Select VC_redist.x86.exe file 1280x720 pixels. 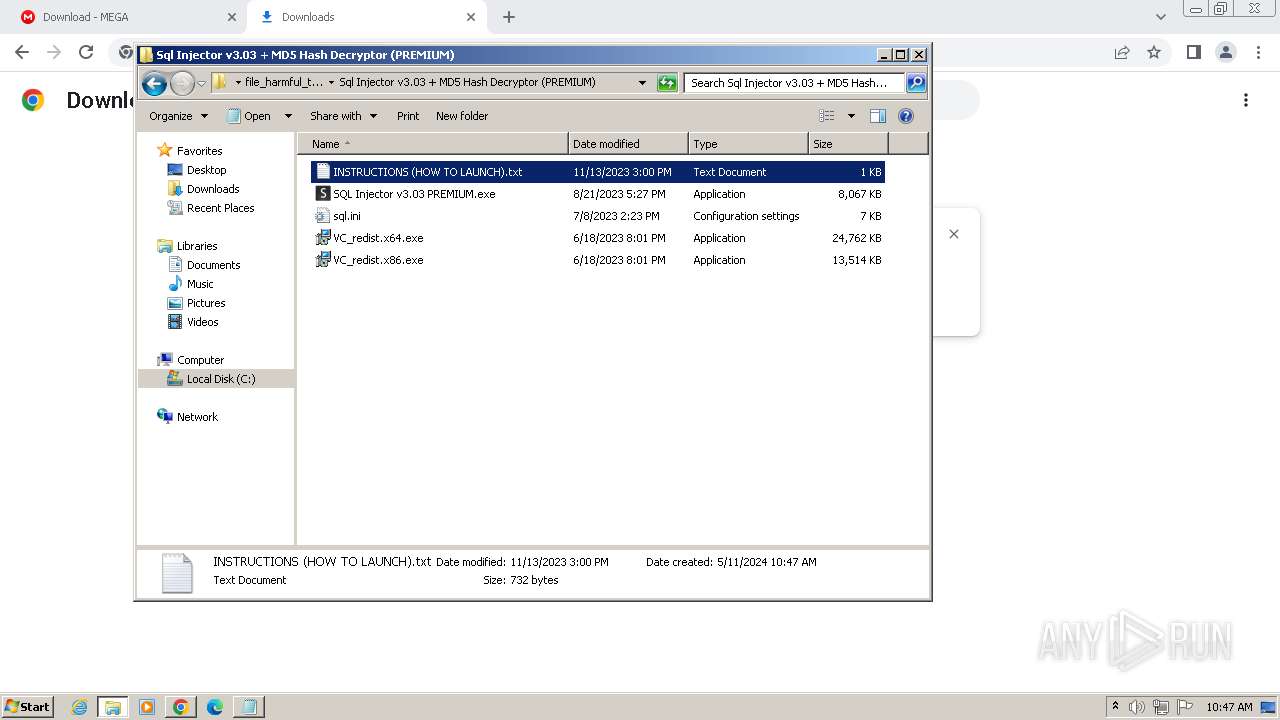tap(598, 260)
